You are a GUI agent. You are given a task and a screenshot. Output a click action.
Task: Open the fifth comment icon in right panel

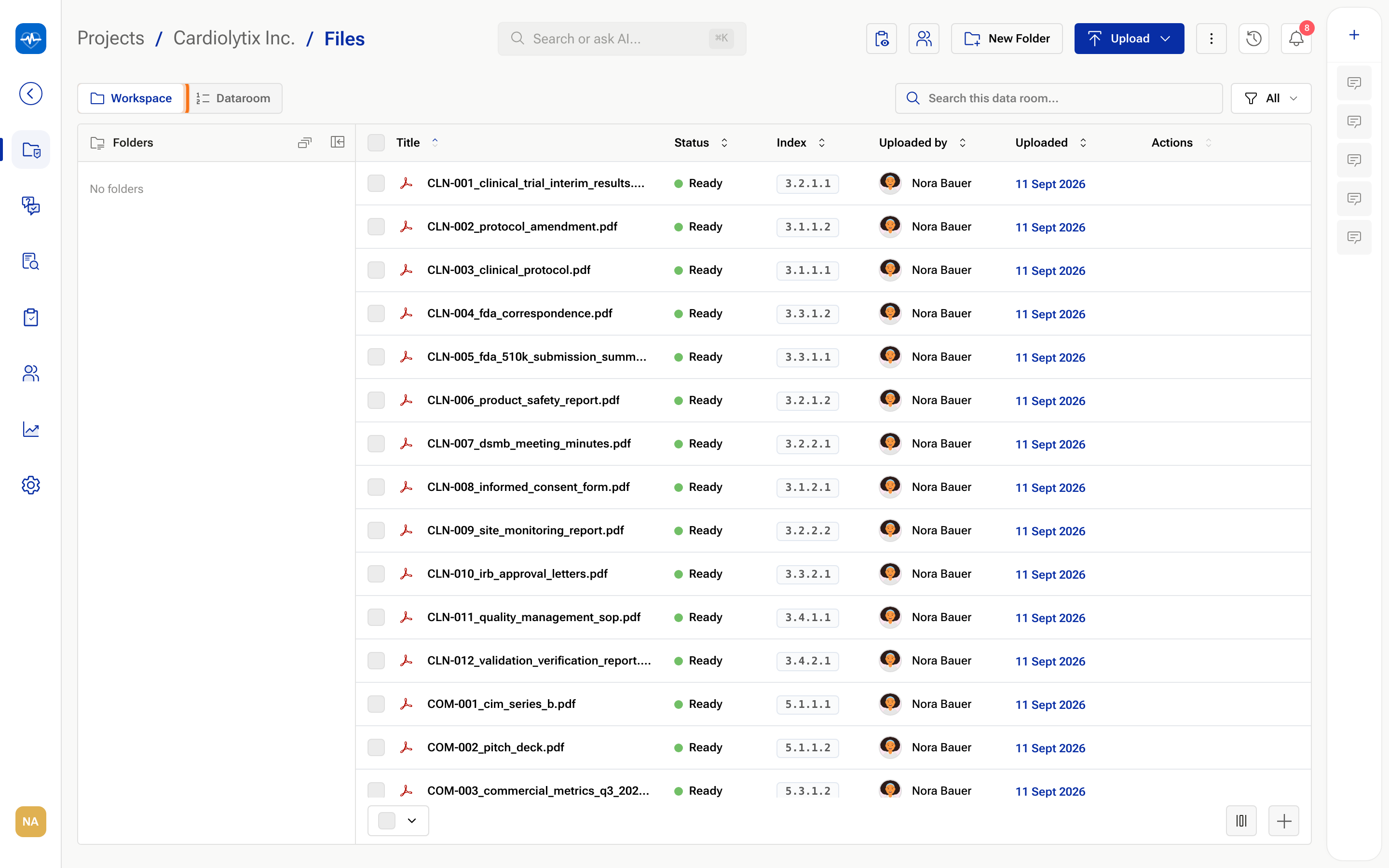1355,237
